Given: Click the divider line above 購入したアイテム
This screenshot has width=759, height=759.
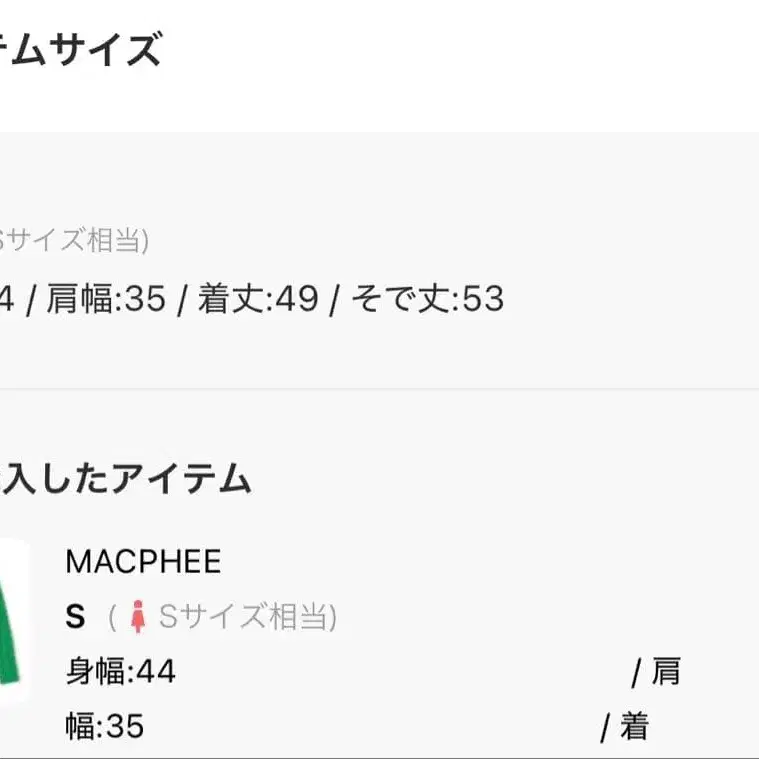Looking at the screenshot, I should [x=380, y=389].
